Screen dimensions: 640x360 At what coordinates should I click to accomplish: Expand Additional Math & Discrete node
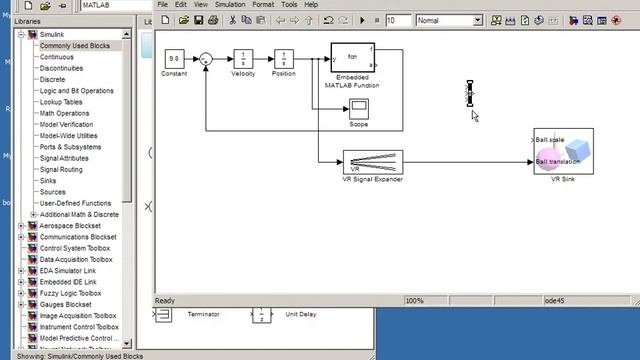coord(34,214)
